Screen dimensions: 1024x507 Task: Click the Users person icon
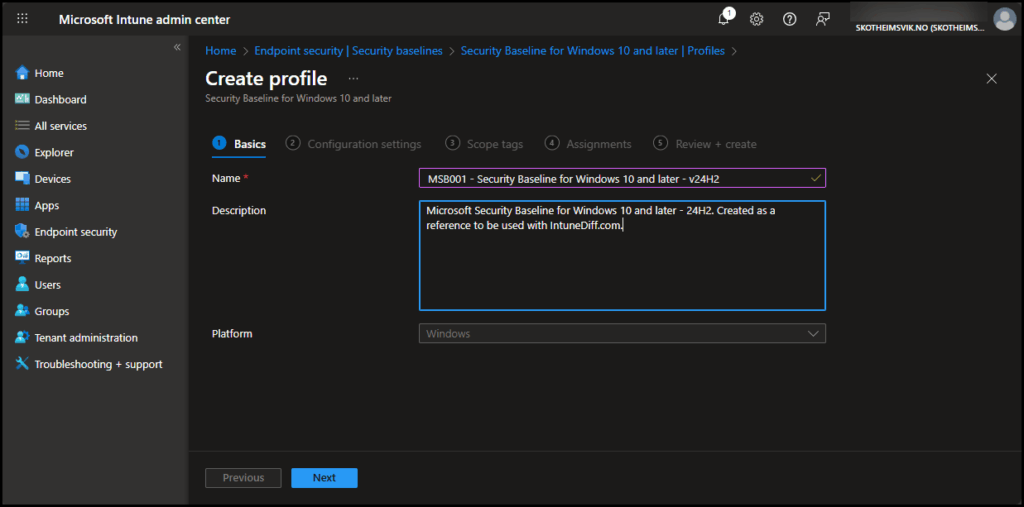click(x=22, y=285)
